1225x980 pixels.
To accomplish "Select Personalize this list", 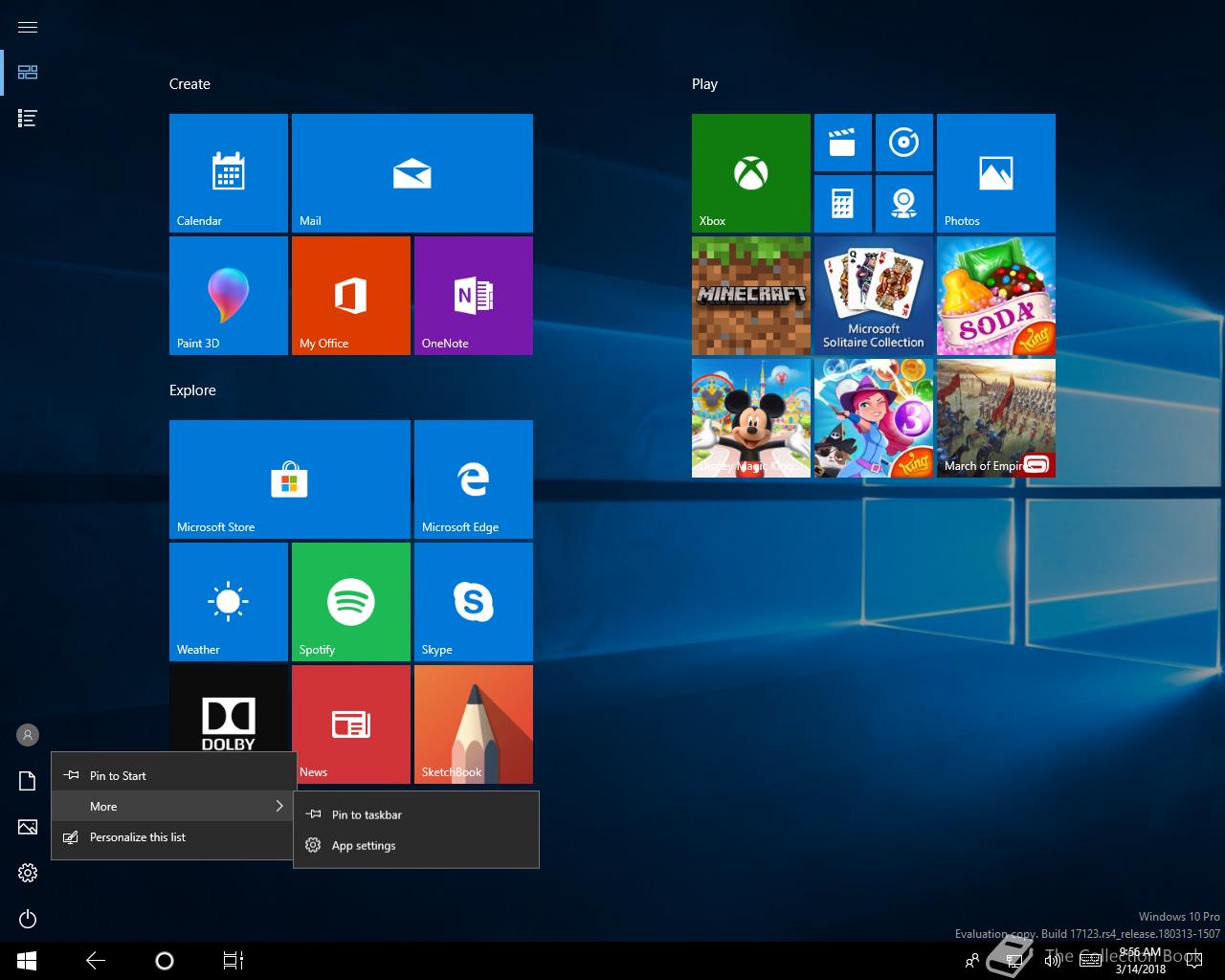I will (173, 836).
